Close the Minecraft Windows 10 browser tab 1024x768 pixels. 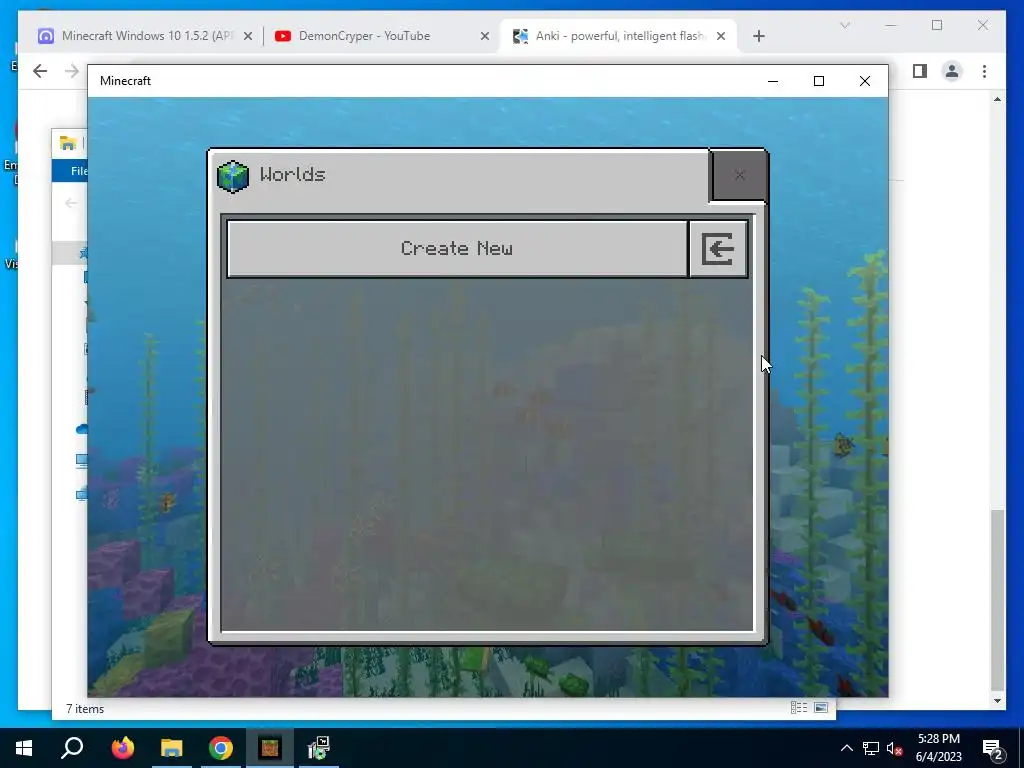248,37
